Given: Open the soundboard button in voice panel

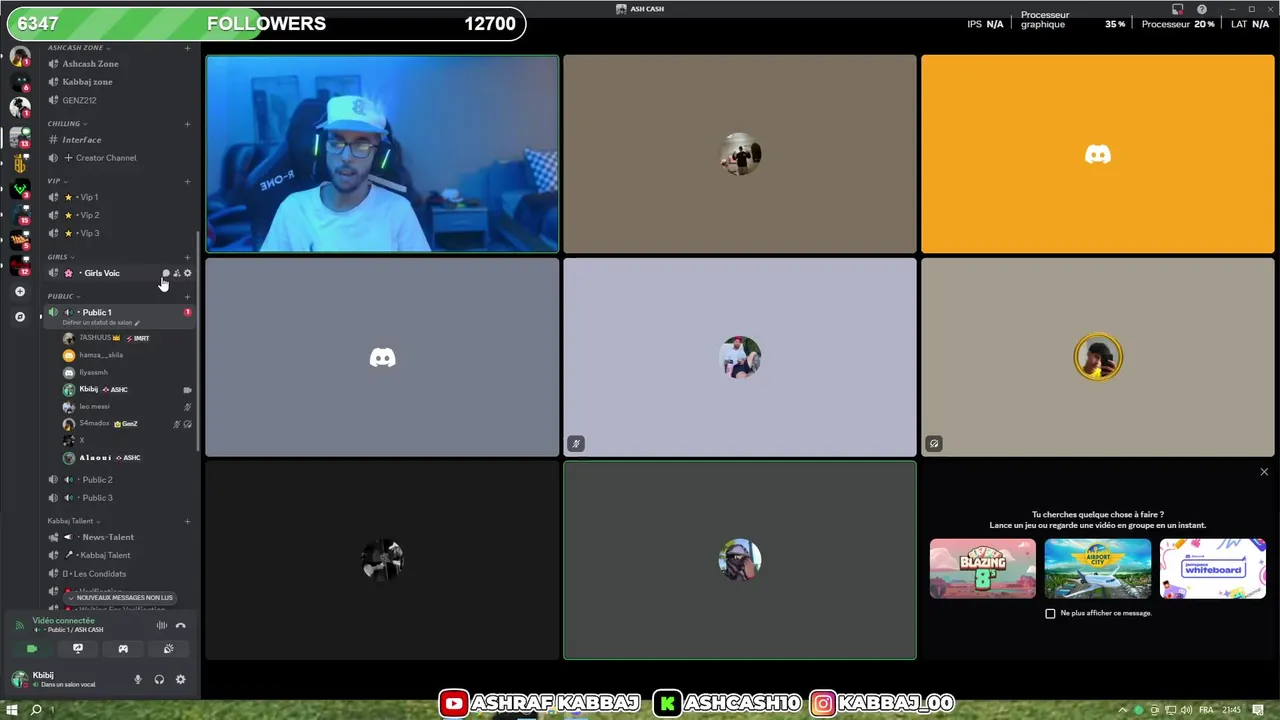Looking at the screenshot, I should click(x=168, y=649).
